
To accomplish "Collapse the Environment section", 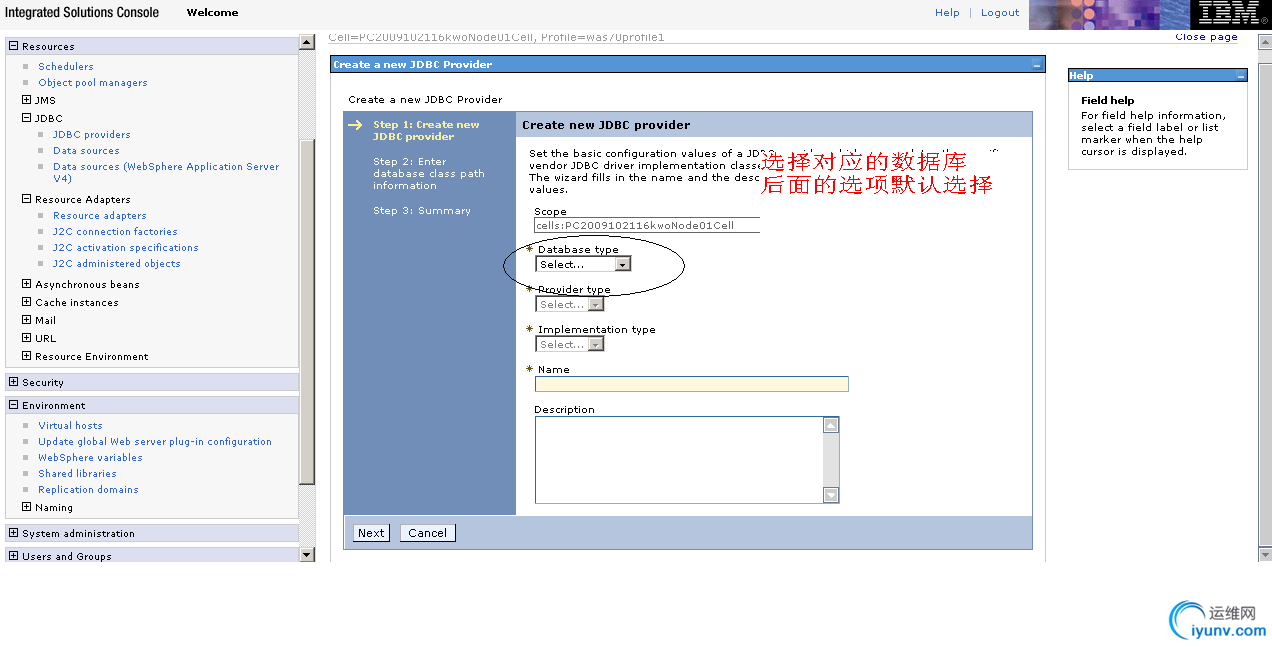I will 13,405.
